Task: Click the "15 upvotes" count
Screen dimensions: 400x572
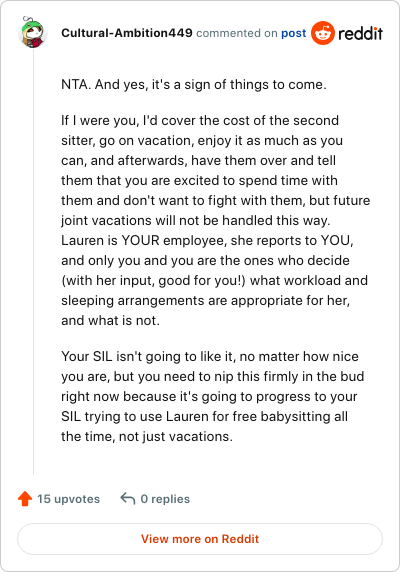Action: pyautogui.click(x=69, y=499)
